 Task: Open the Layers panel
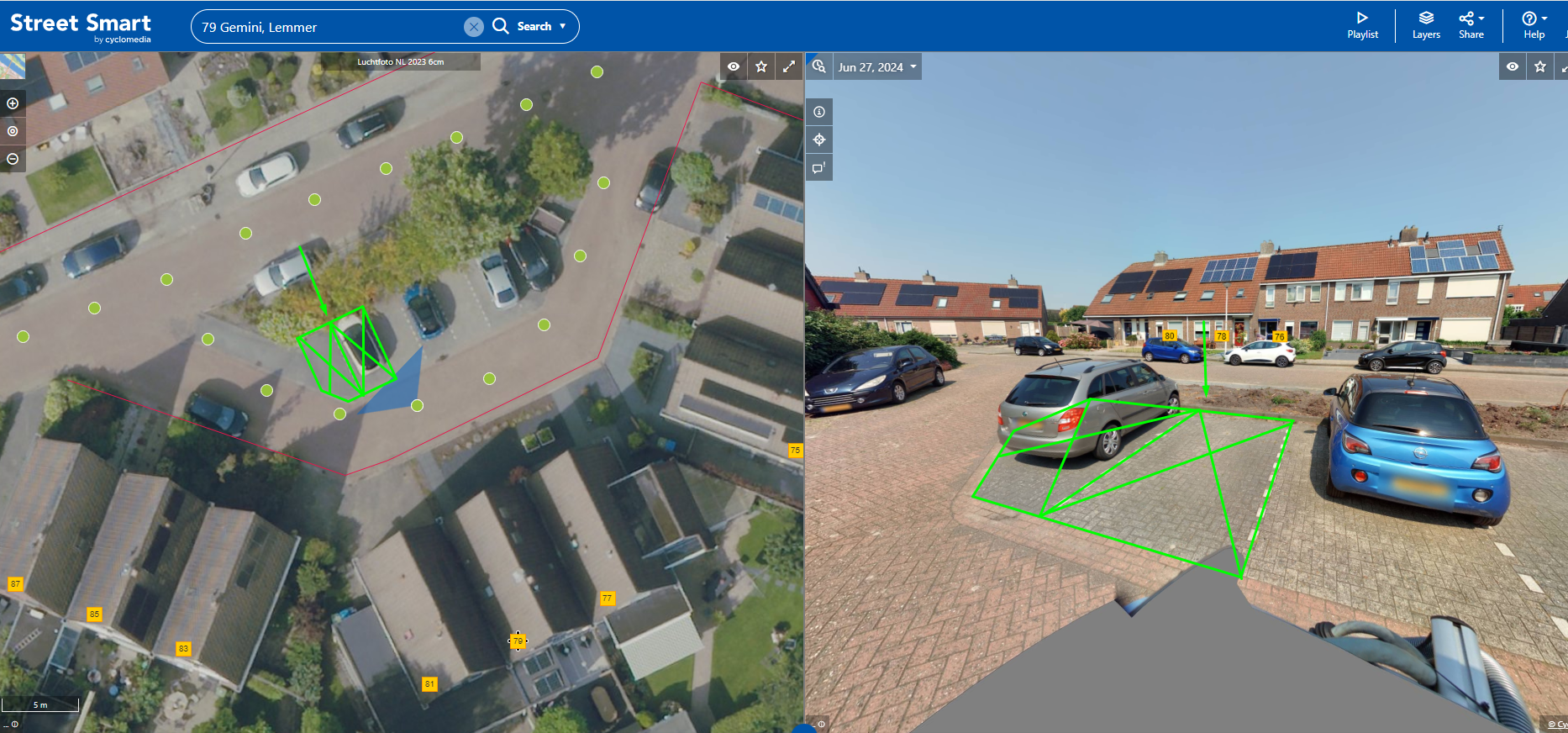coord(1426,25)
